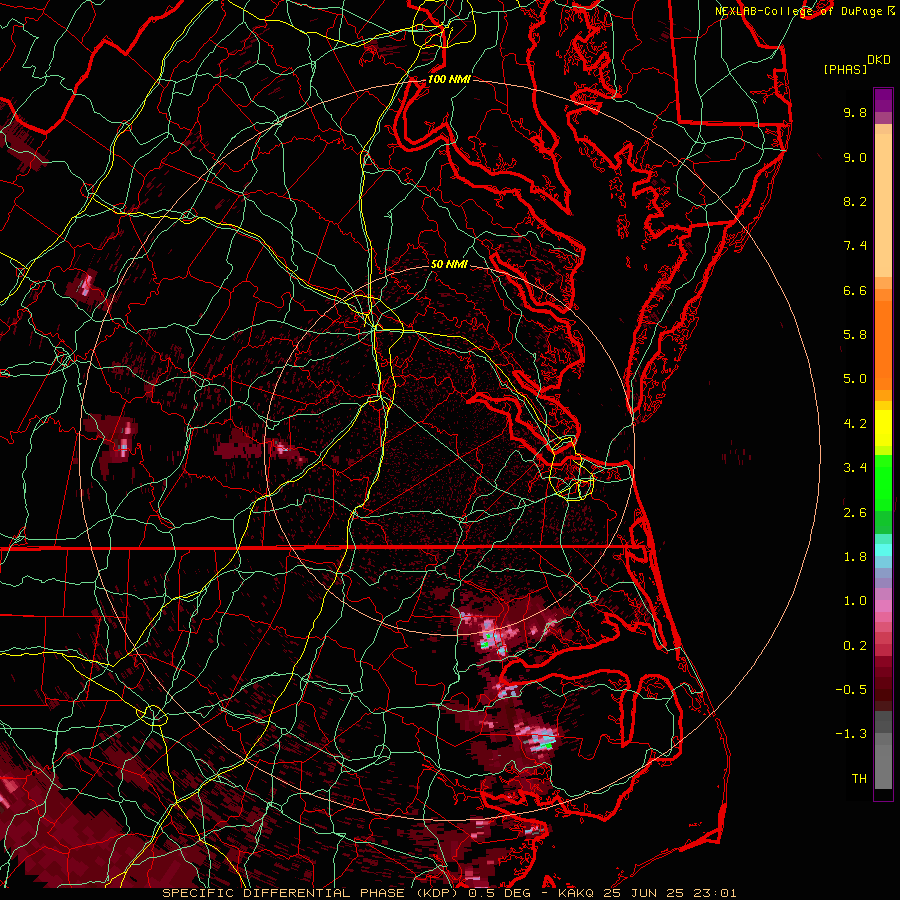Click the "100 NMI" range ring label
The height and width of the screenshot is (900, 900).
pos(449,79)
